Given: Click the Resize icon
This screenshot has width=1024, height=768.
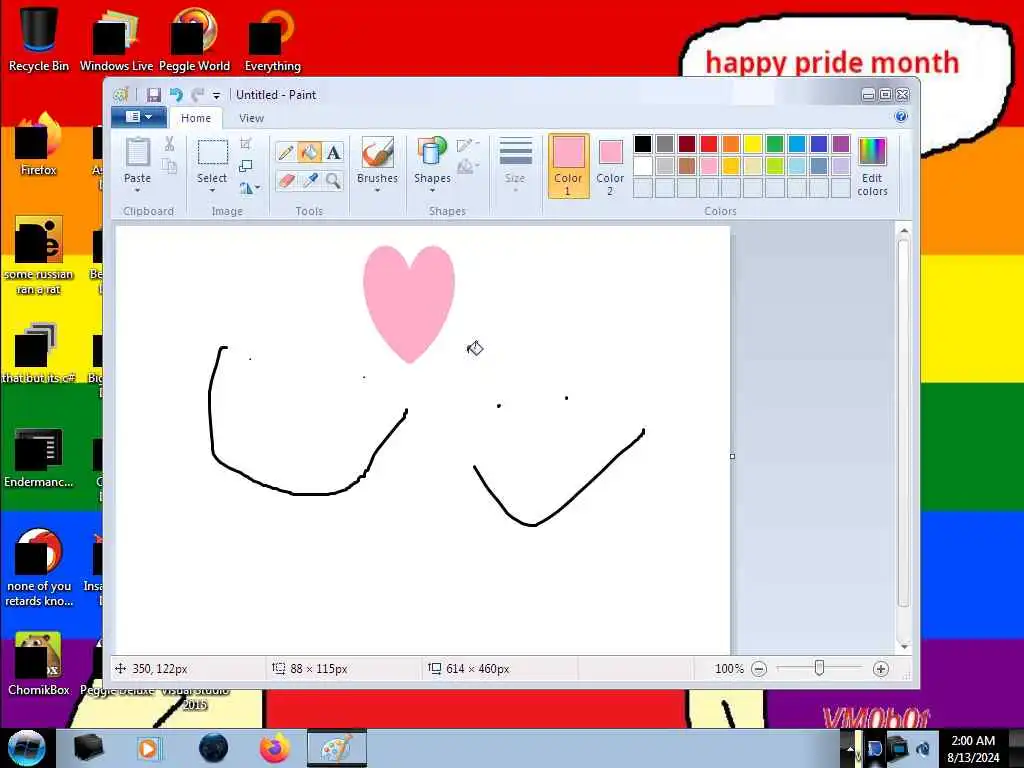Looking at the screenshot, I should coord(246,166).
